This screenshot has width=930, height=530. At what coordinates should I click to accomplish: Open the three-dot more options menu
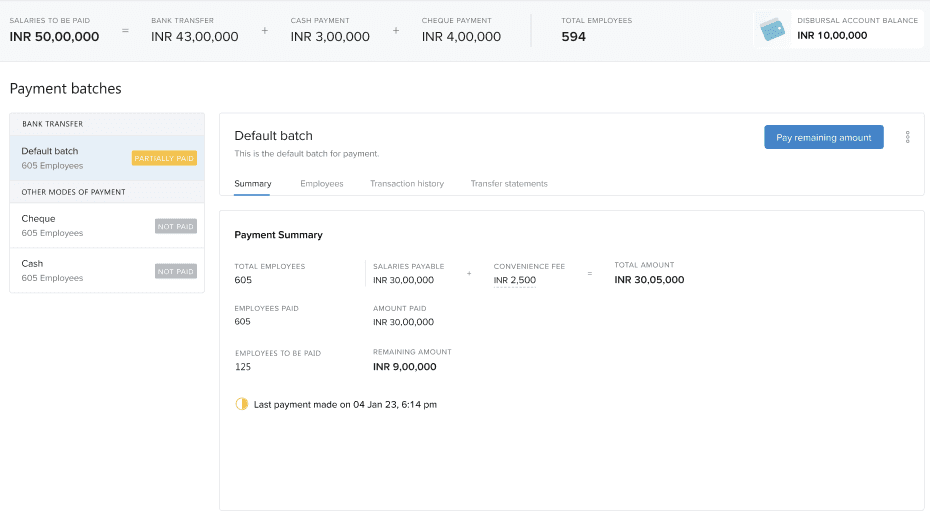(x=907, y=137)
